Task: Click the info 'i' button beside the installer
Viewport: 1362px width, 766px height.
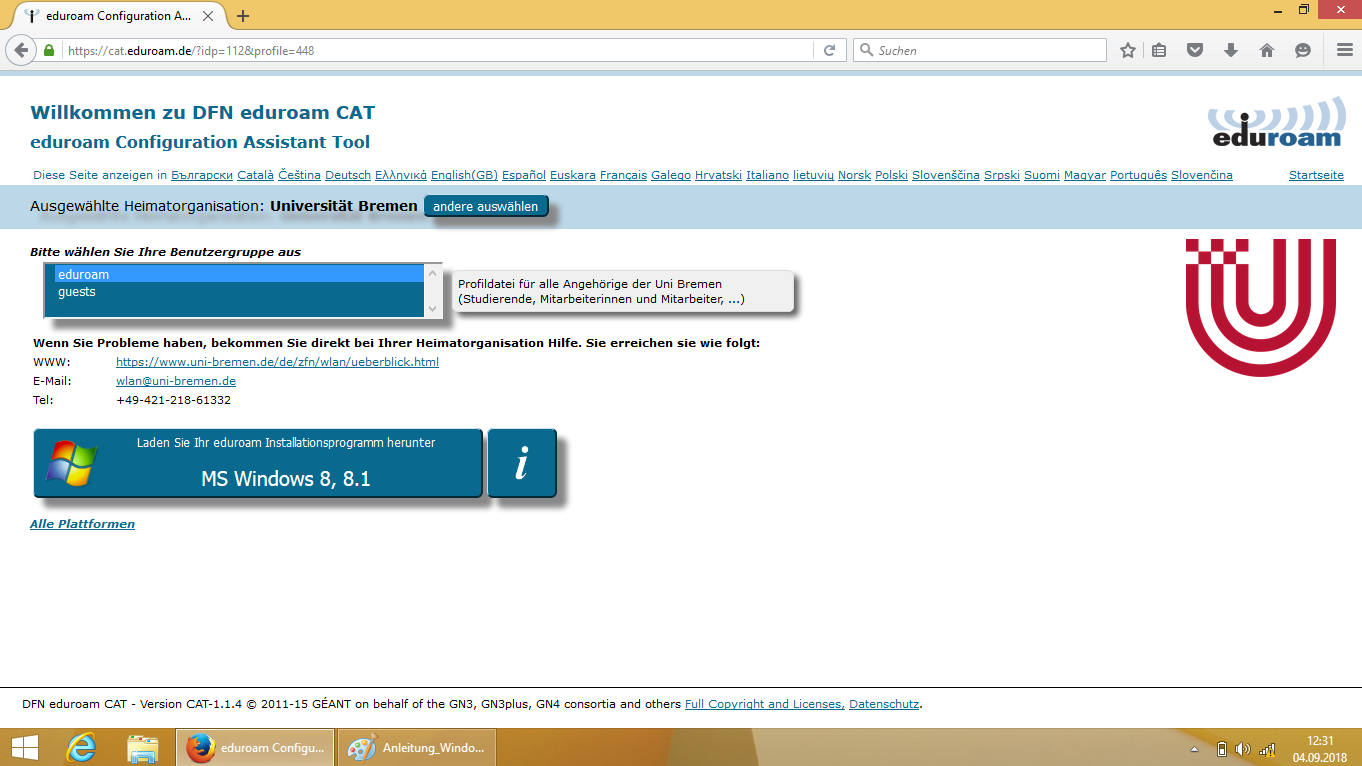Action: coord(521,464)
